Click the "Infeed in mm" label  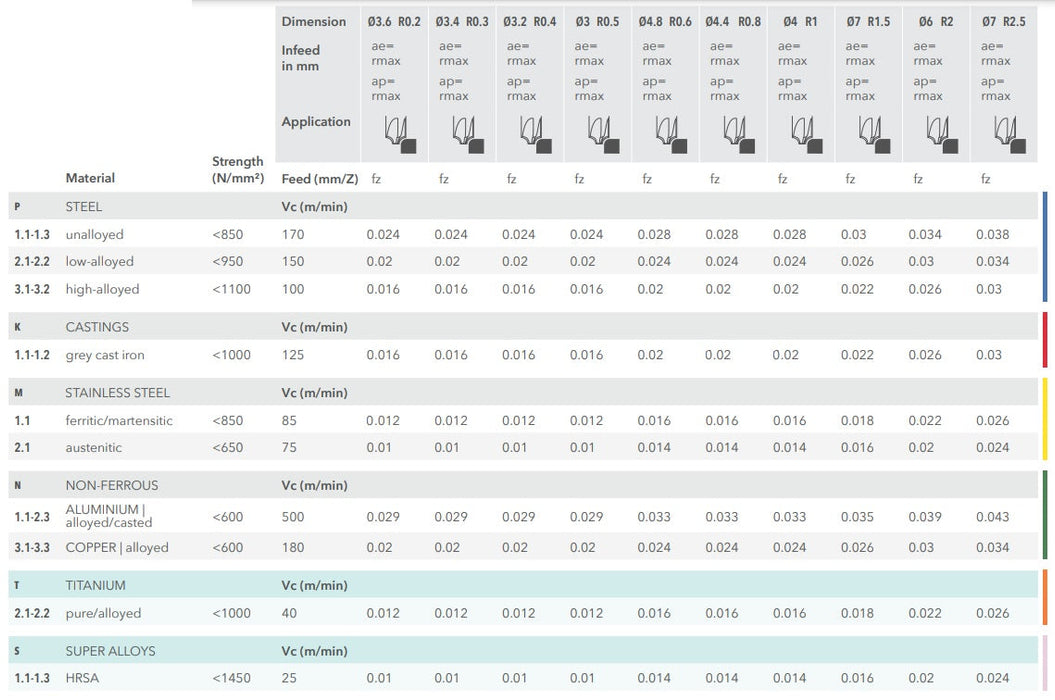tap(301, 58)
